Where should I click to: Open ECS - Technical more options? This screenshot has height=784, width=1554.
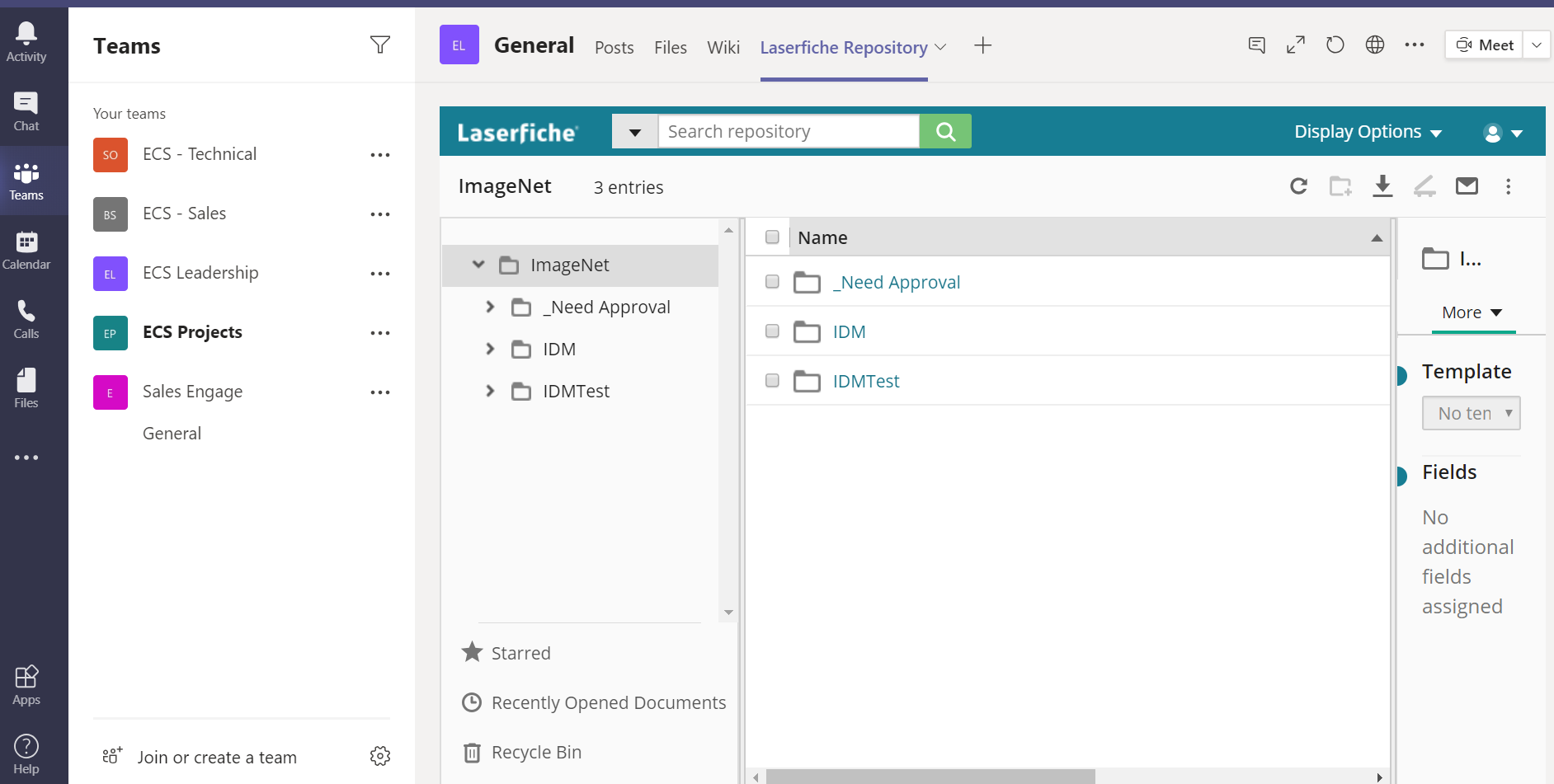380,155
